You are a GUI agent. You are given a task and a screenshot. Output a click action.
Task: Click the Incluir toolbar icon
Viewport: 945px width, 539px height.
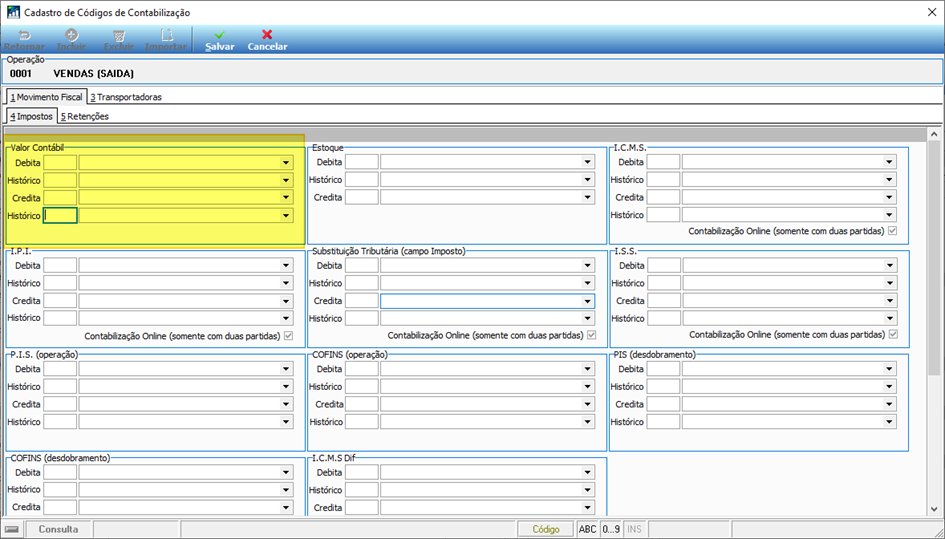[72, 35]
